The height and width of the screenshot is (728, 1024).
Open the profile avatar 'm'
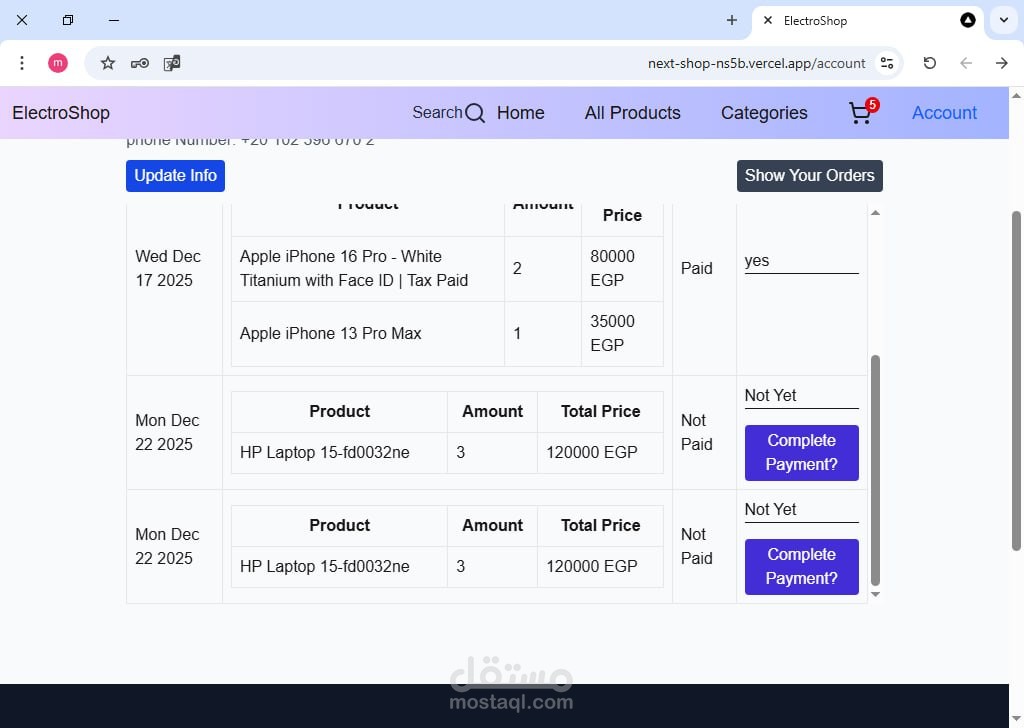click(x=57, y=63)
